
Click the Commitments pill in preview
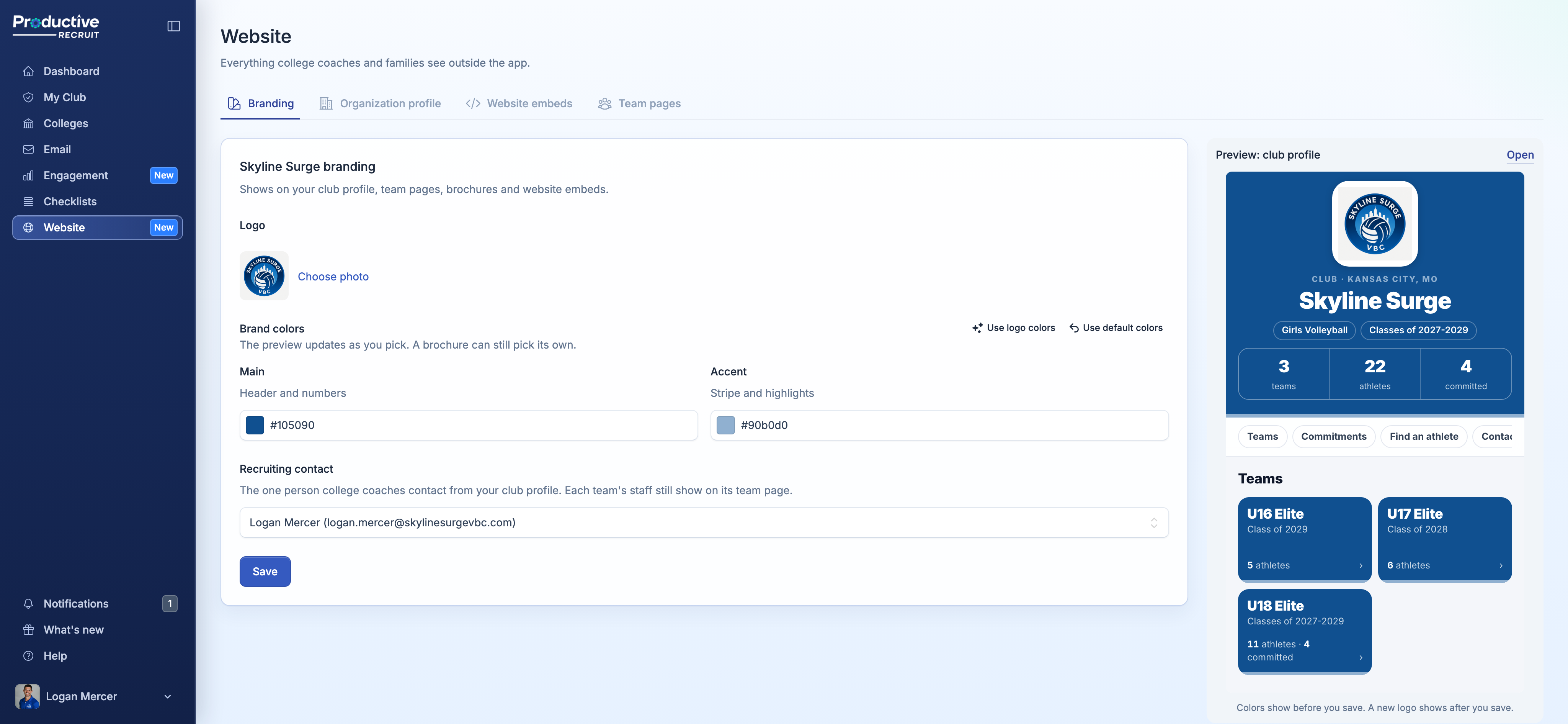[x=1334, y=437]
